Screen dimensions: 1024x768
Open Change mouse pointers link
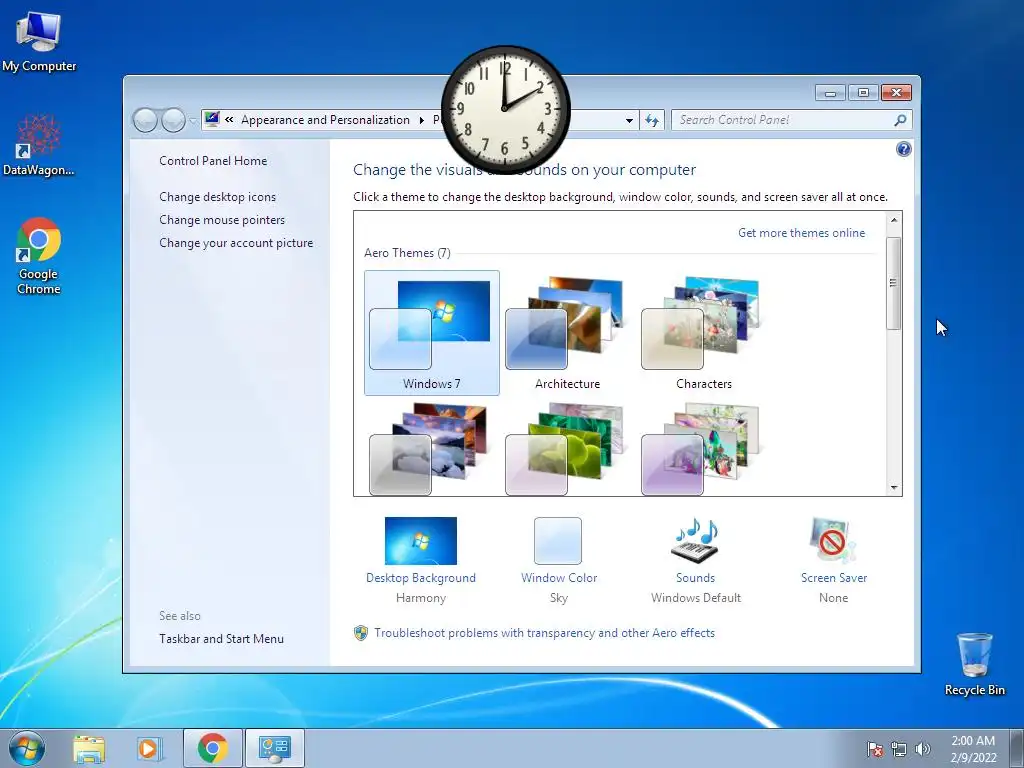222,219
